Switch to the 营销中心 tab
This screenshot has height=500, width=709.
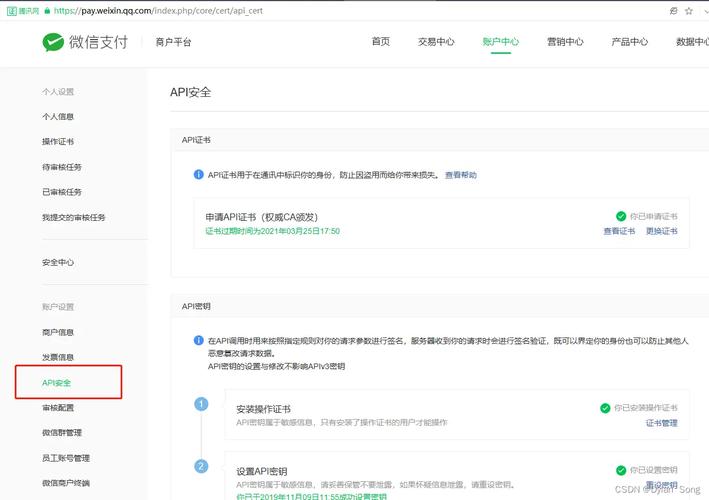(565, 42)
